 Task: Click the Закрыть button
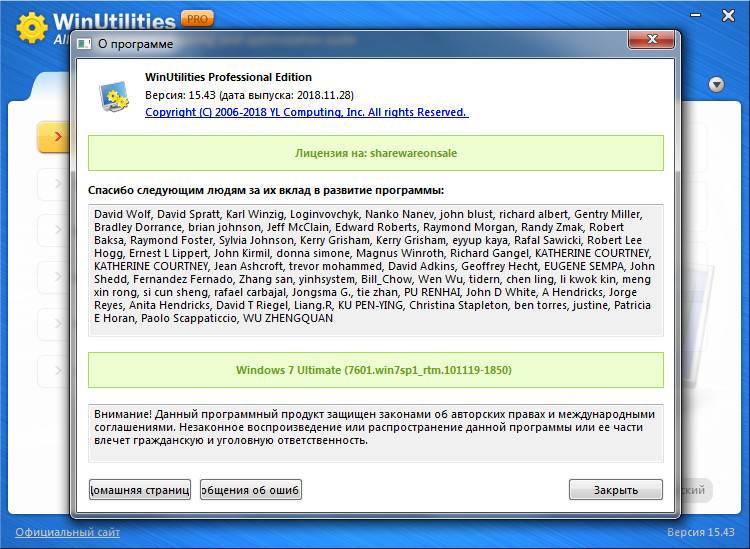tap(616, 490)
